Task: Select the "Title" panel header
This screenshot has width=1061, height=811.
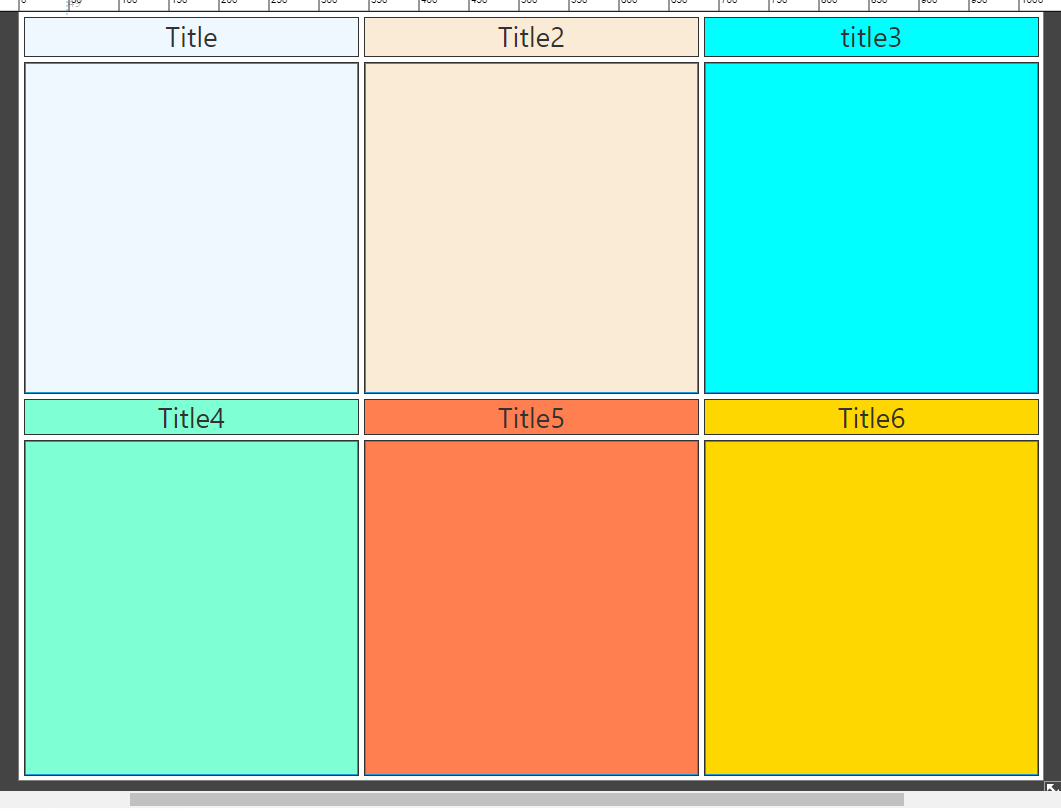Action: click(x=190, y=37)
